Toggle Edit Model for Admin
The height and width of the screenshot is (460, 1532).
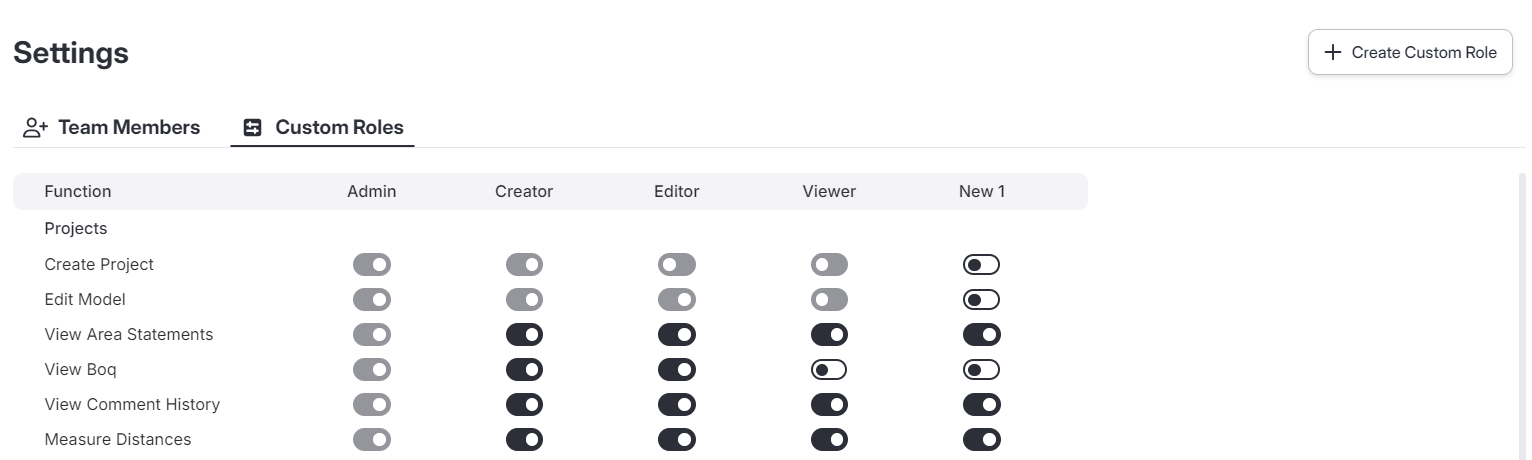point(372,300)
